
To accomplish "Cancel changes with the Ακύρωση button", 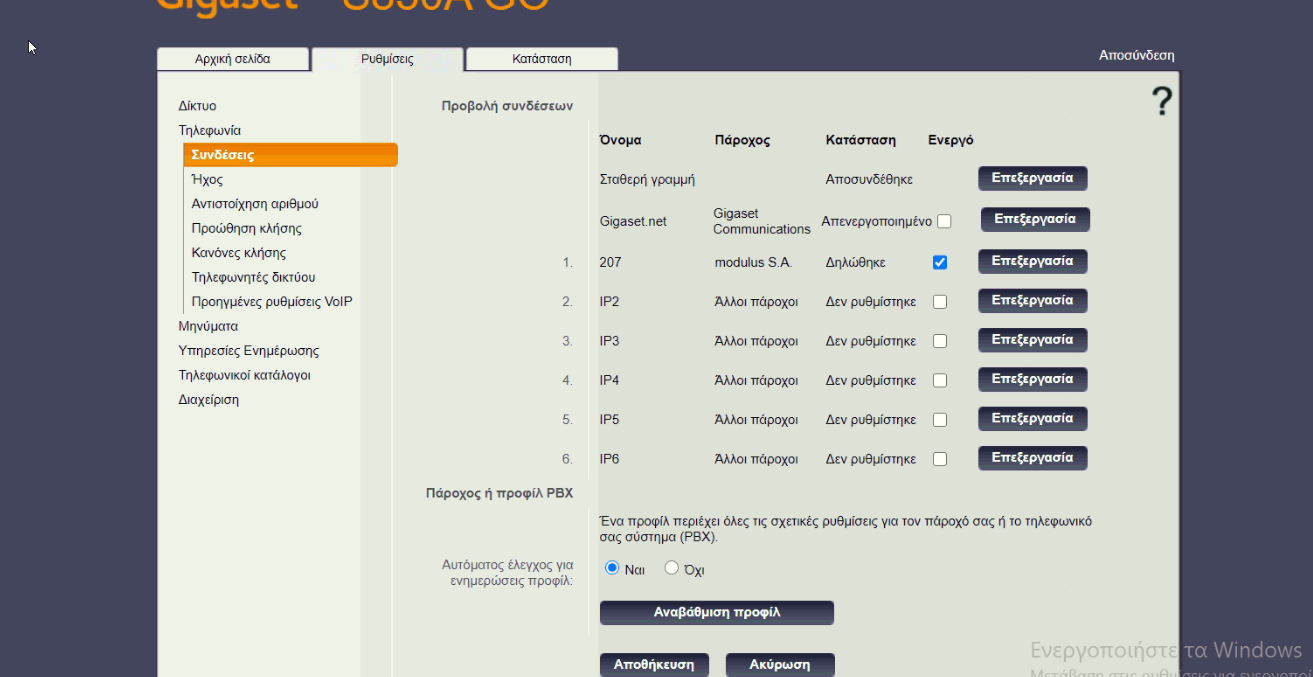I will click(779, 665).
